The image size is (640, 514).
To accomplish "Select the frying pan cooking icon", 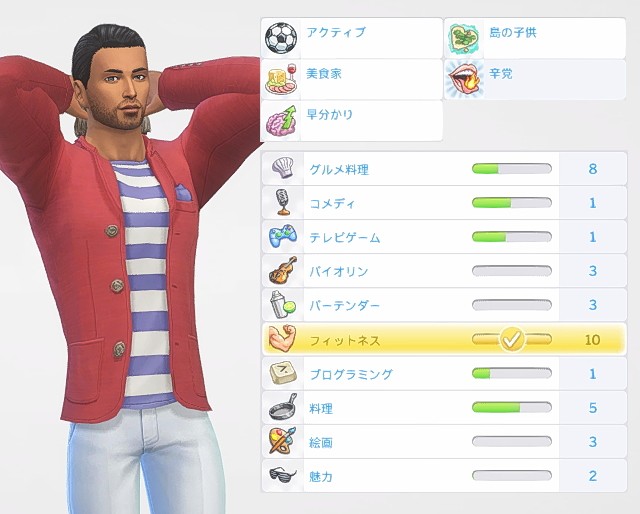I will click(x=283, y=407).
